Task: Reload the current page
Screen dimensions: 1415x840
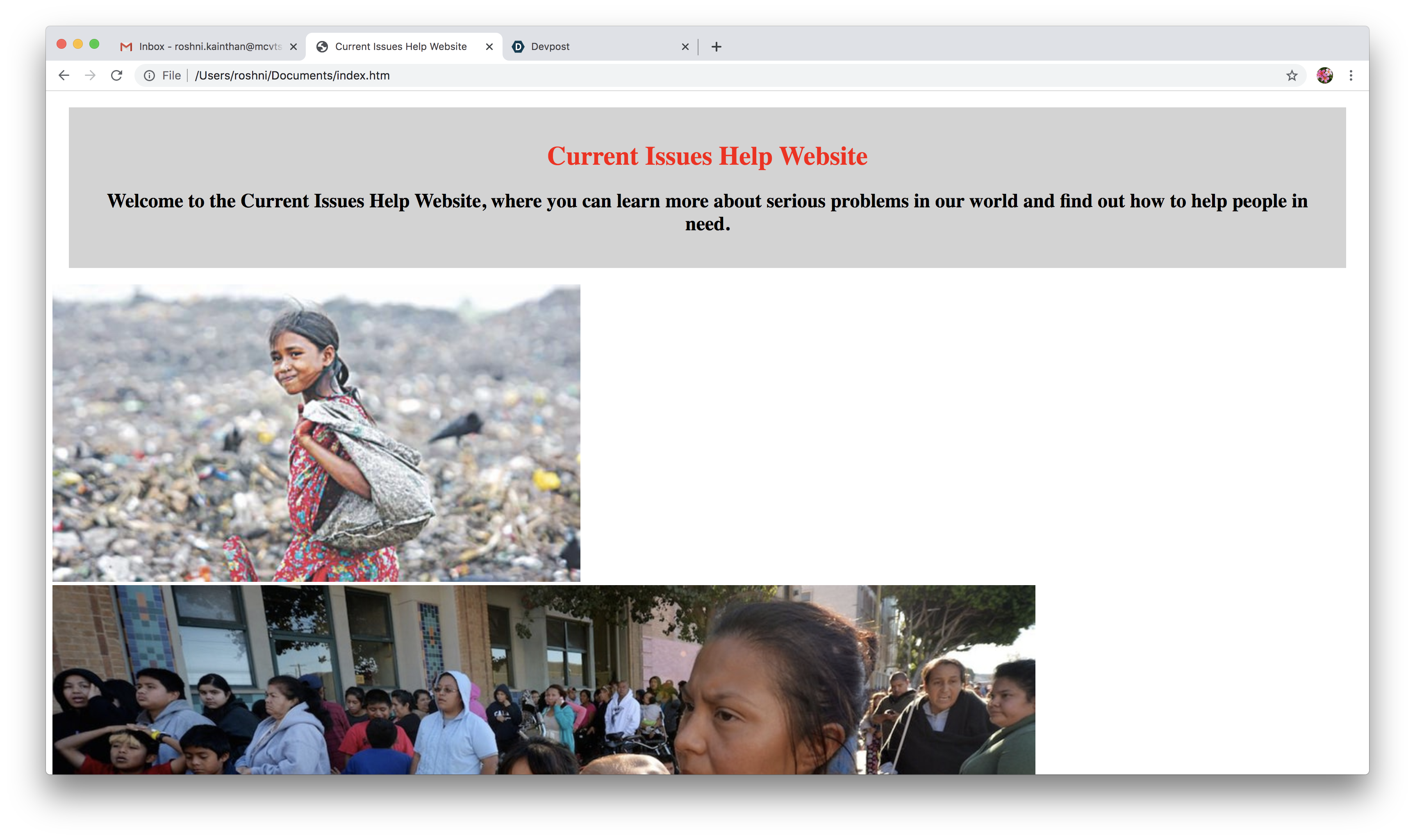Action: [x=117, y=75]
